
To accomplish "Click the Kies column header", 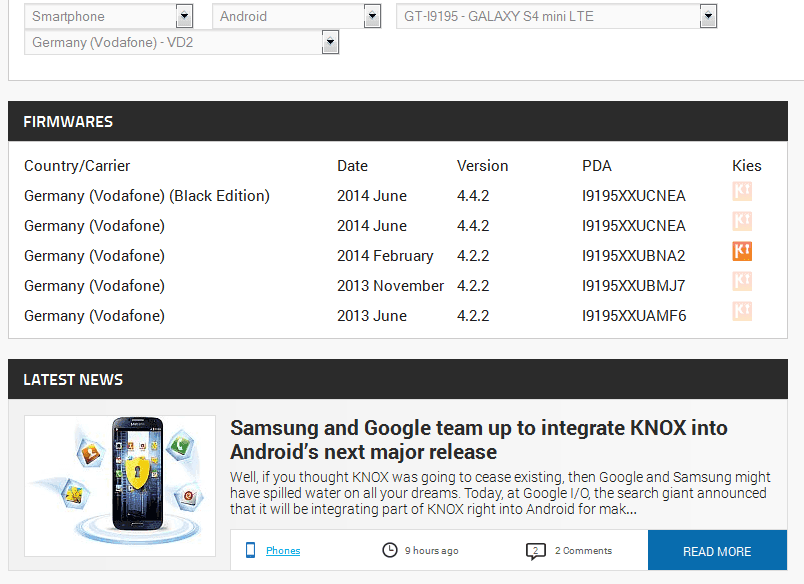I will (747, 166).
